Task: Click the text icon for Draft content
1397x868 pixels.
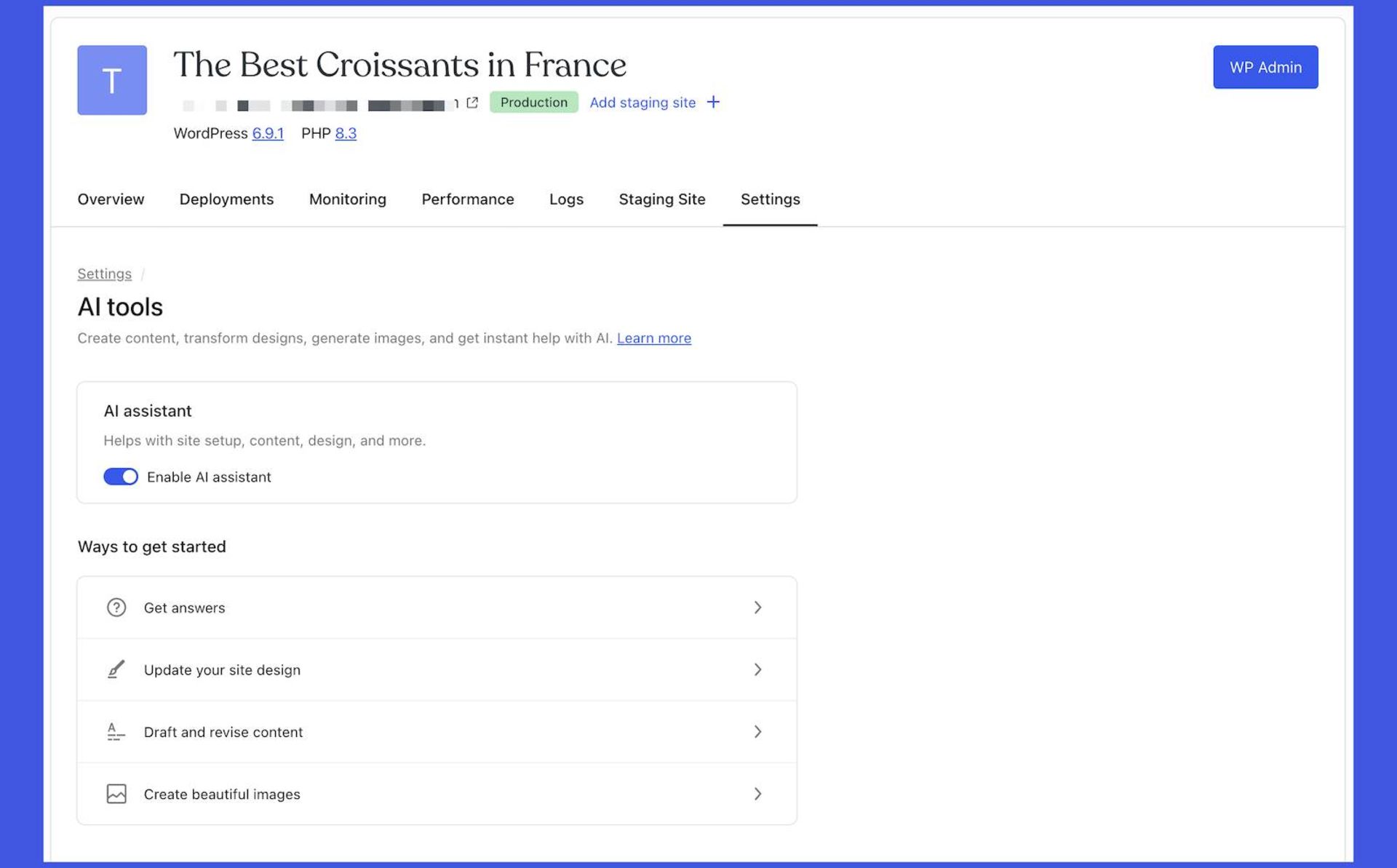Action: click(116, 732)
